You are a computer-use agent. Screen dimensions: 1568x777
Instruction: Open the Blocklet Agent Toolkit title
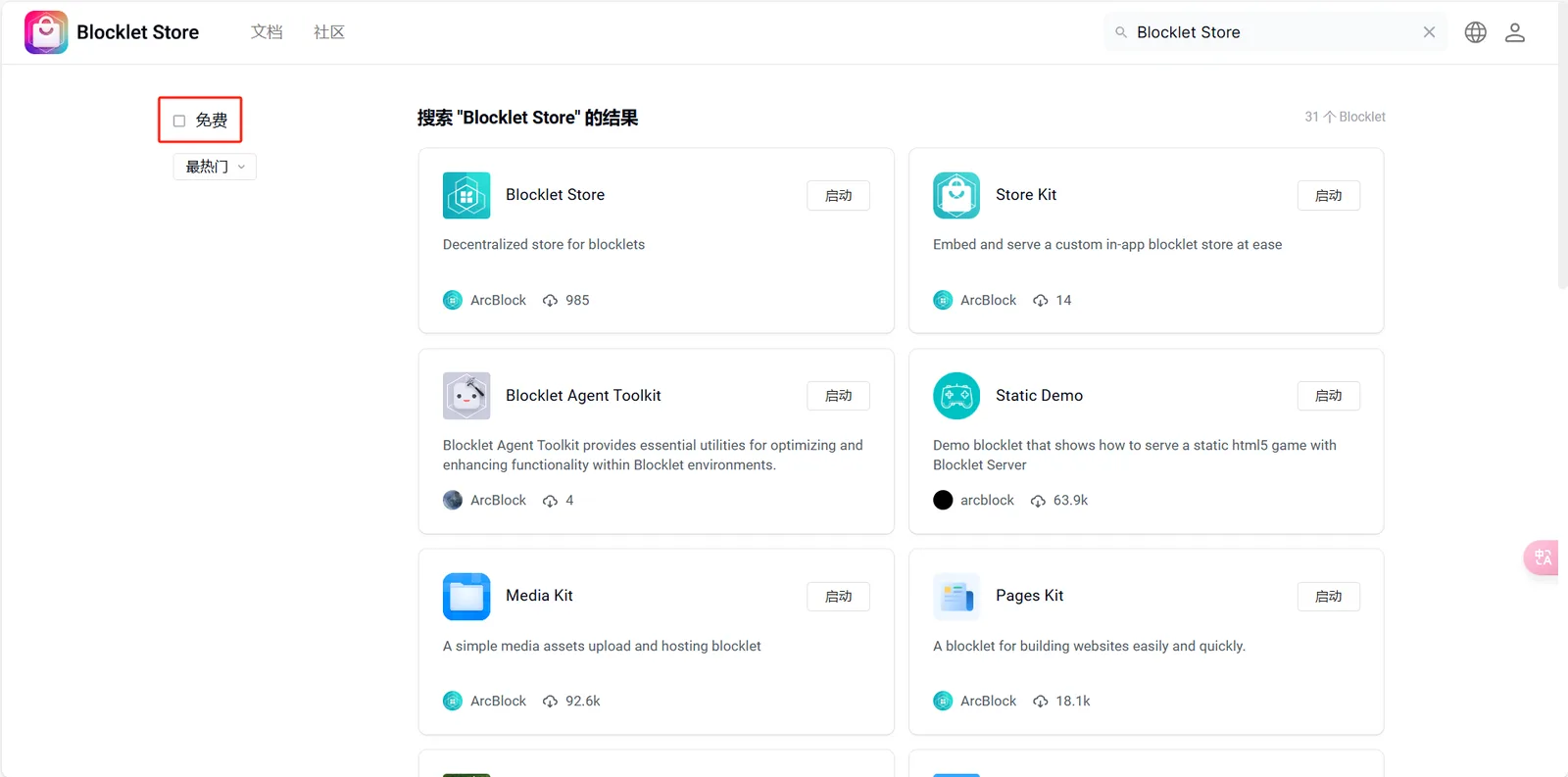[x=583, y=396]
